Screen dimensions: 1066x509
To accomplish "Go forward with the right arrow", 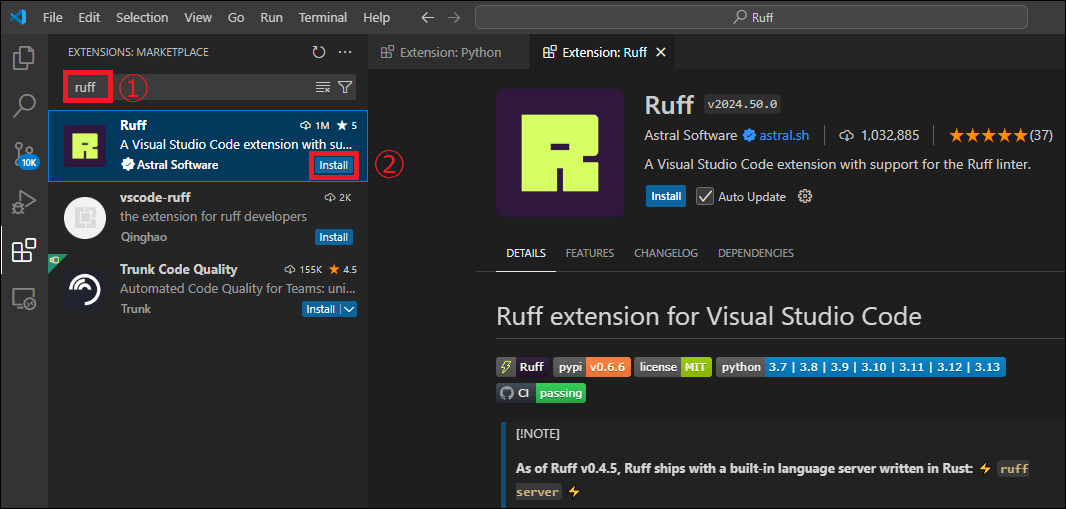I will coord(453,18).
